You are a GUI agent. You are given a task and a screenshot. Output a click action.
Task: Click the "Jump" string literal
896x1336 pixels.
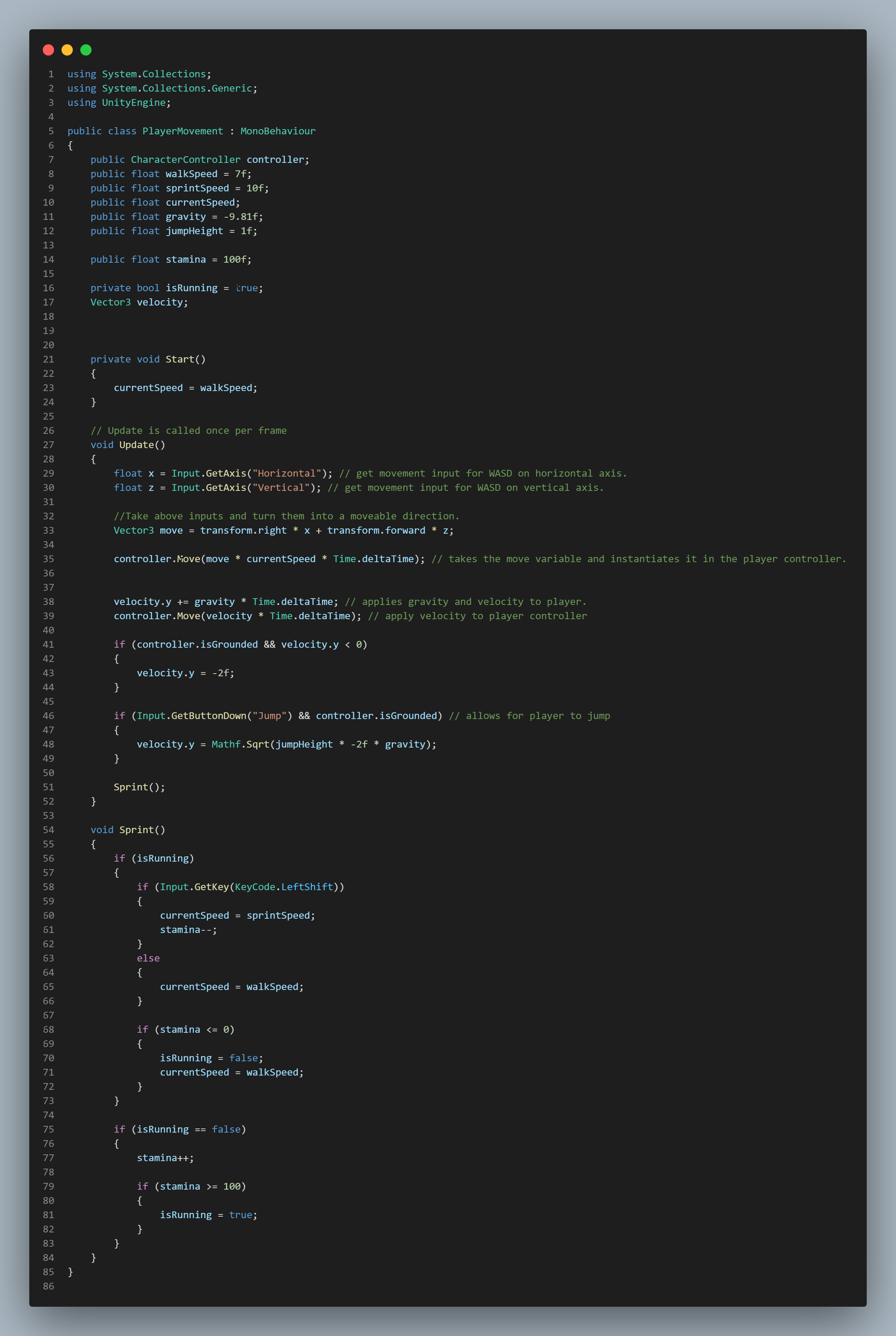pyautogui.click(x=269, y=716)
